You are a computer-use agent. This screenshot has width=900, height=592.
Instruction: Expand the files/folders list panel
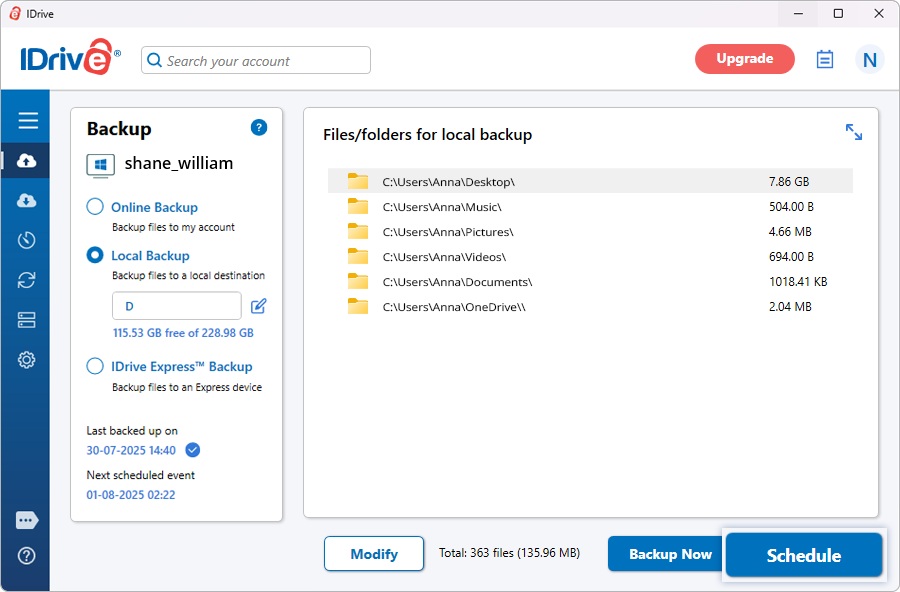(x=854, y=132)
